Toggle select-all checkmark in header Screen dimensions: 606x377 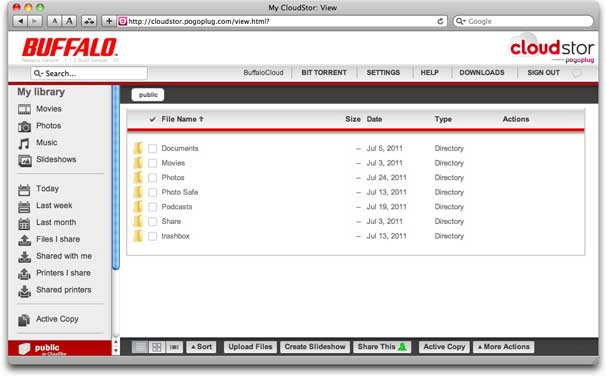coord(153,119)
